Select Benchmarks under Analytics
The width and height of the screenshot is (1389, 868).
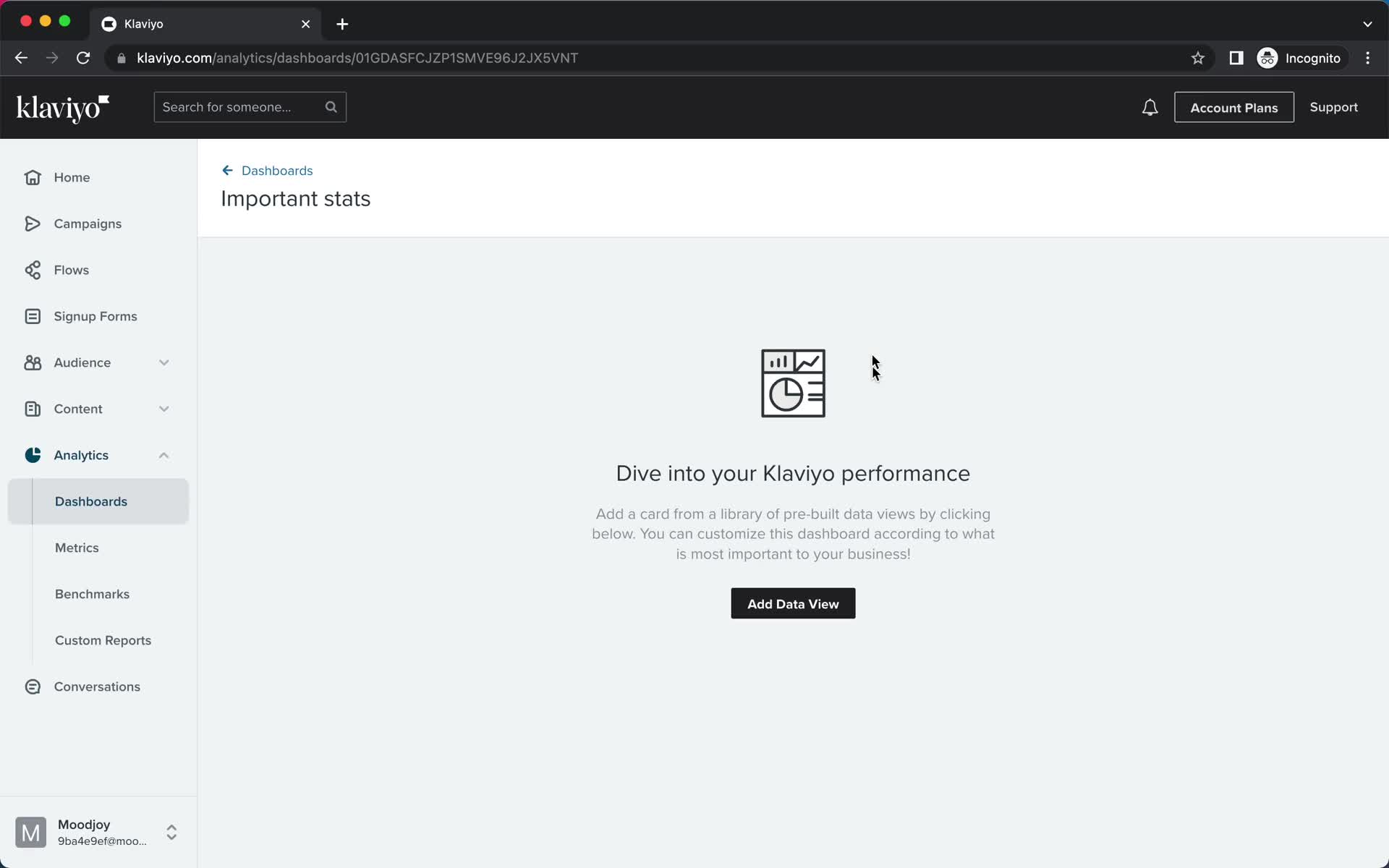[92, 594]
